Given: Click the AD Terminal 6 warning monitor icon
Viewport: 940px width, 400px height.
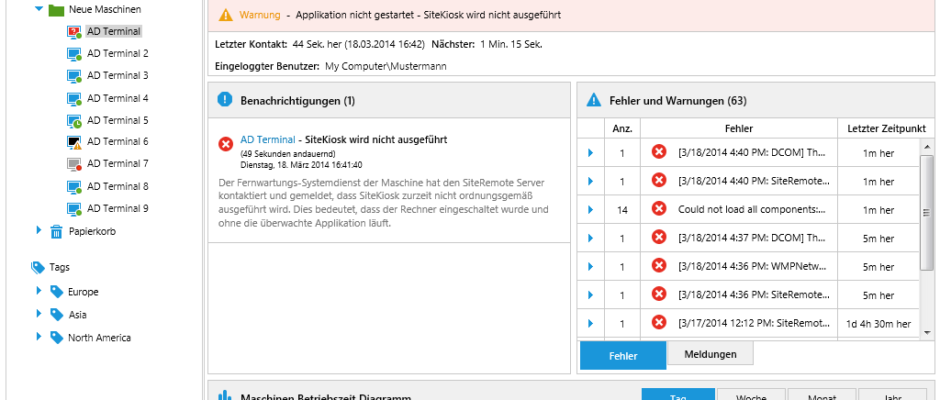Looking at the screenshot, I should click(73, 142).
